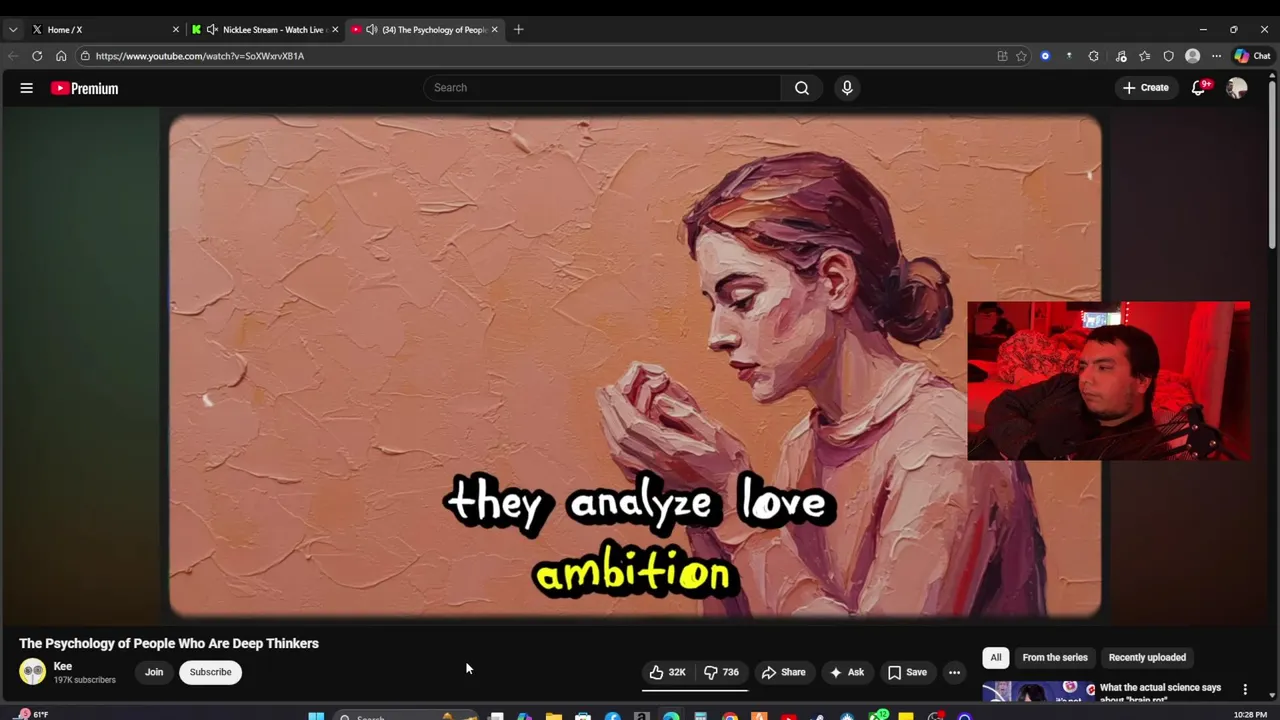
Task: Select the All filter chip
Action: [995, 657]
